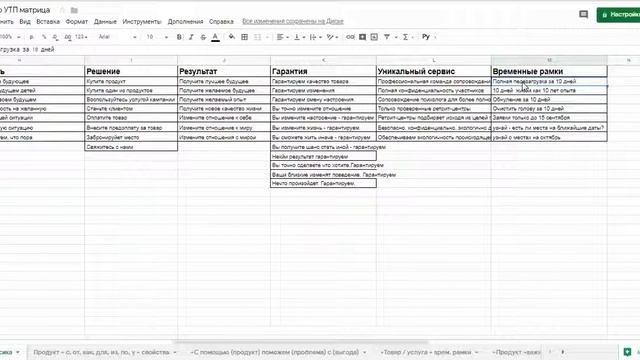Click the text wrapping icon
The image size is (640, 360).
pyautogui.click(x=313, y=37)
